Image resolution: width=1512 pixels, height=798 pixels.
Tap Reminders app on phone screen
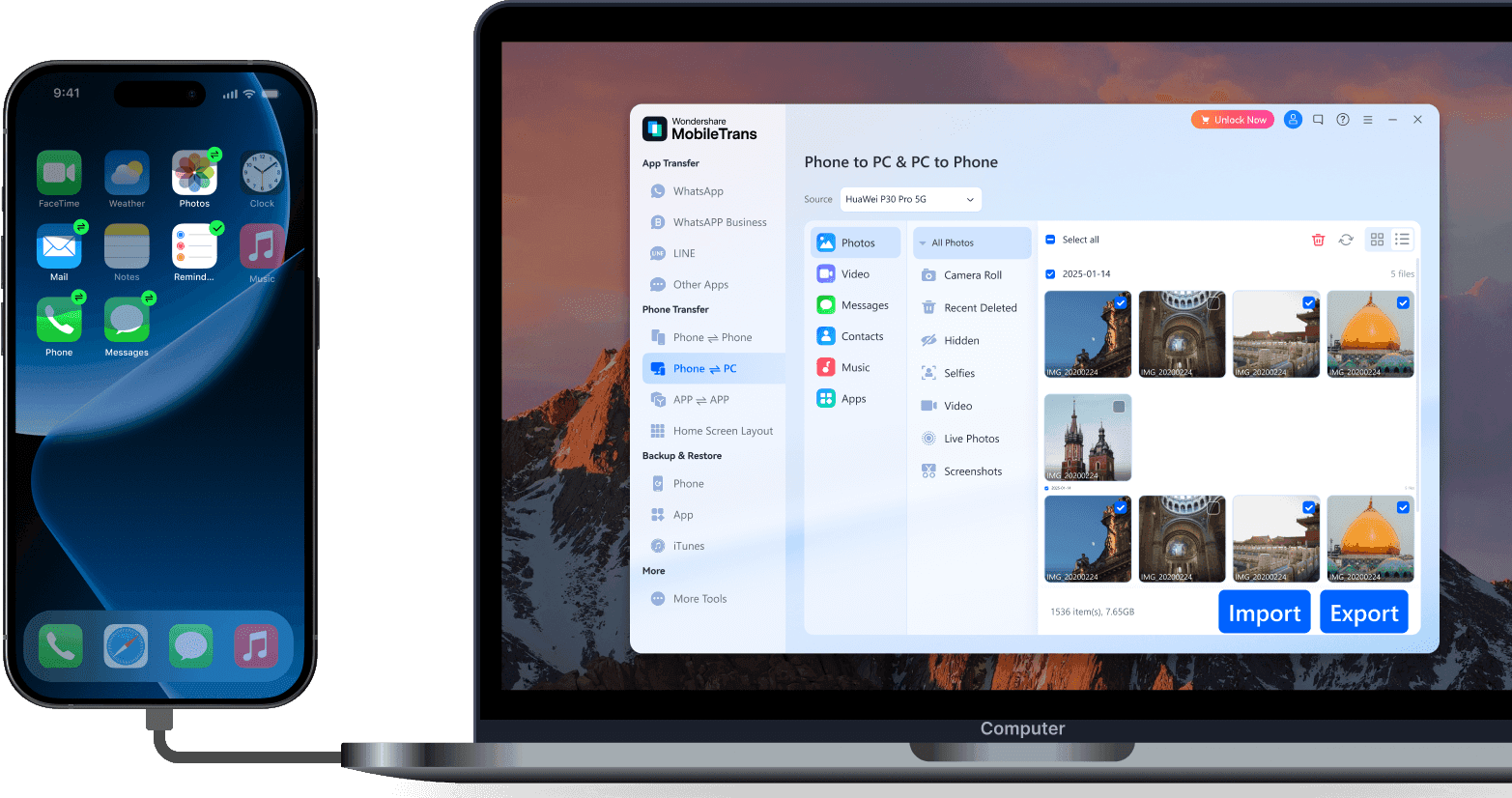click(x=194, y=246)
